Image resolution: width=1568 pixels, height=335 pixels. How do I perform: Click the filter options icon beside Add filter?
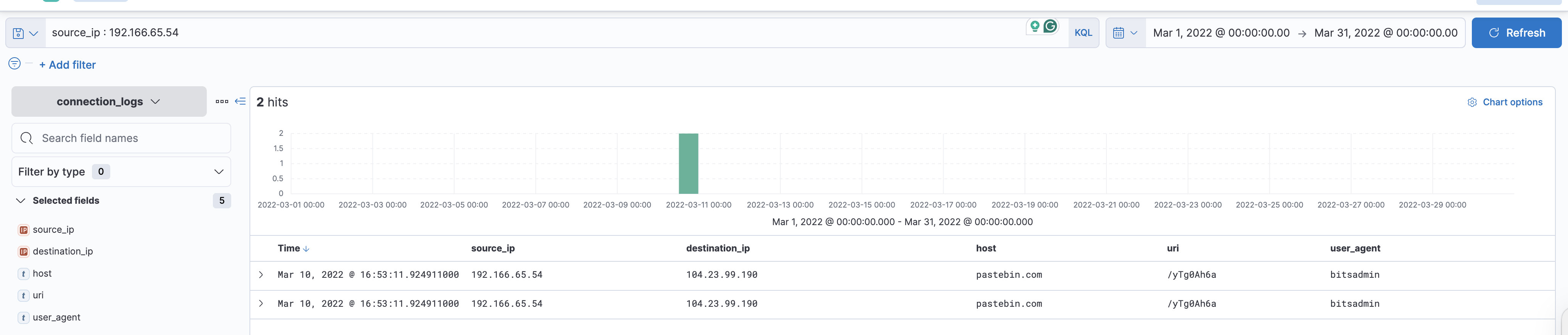click(x=14, y=63)
